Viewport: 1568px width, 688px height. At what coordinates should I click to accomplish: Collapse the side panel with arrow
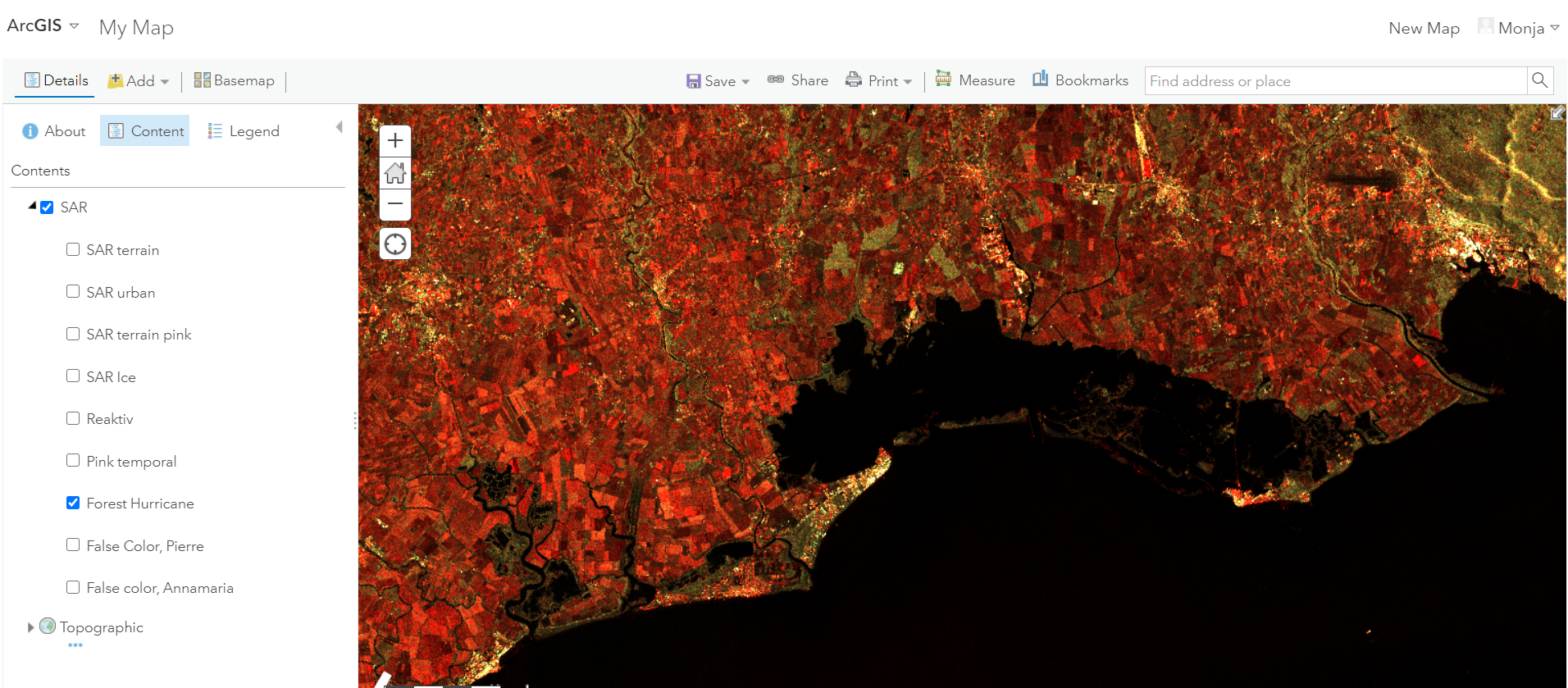click(339, 127)
